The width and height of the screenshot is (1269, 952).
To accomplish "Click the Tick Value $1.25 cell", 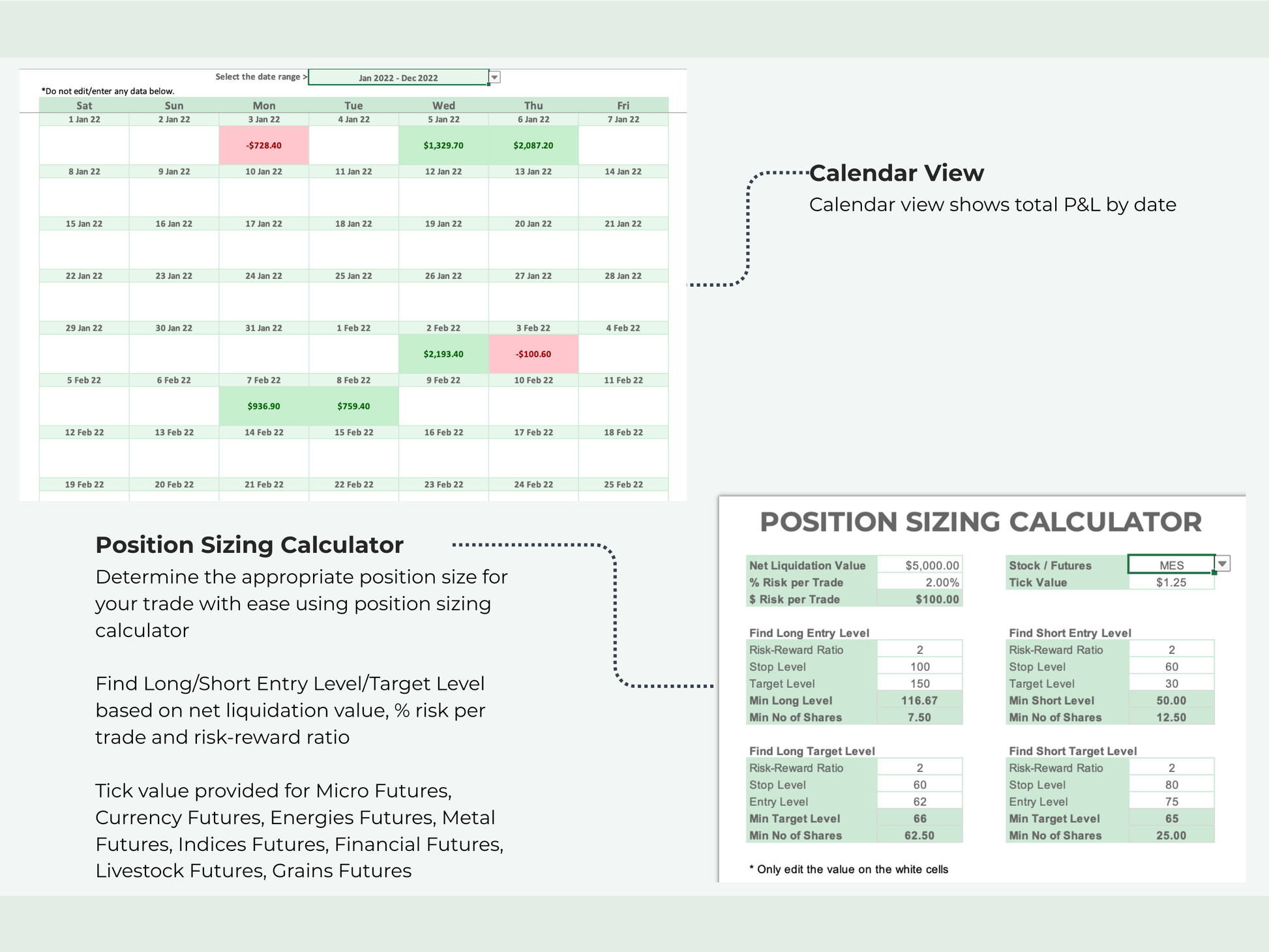I will (1171, 582).
